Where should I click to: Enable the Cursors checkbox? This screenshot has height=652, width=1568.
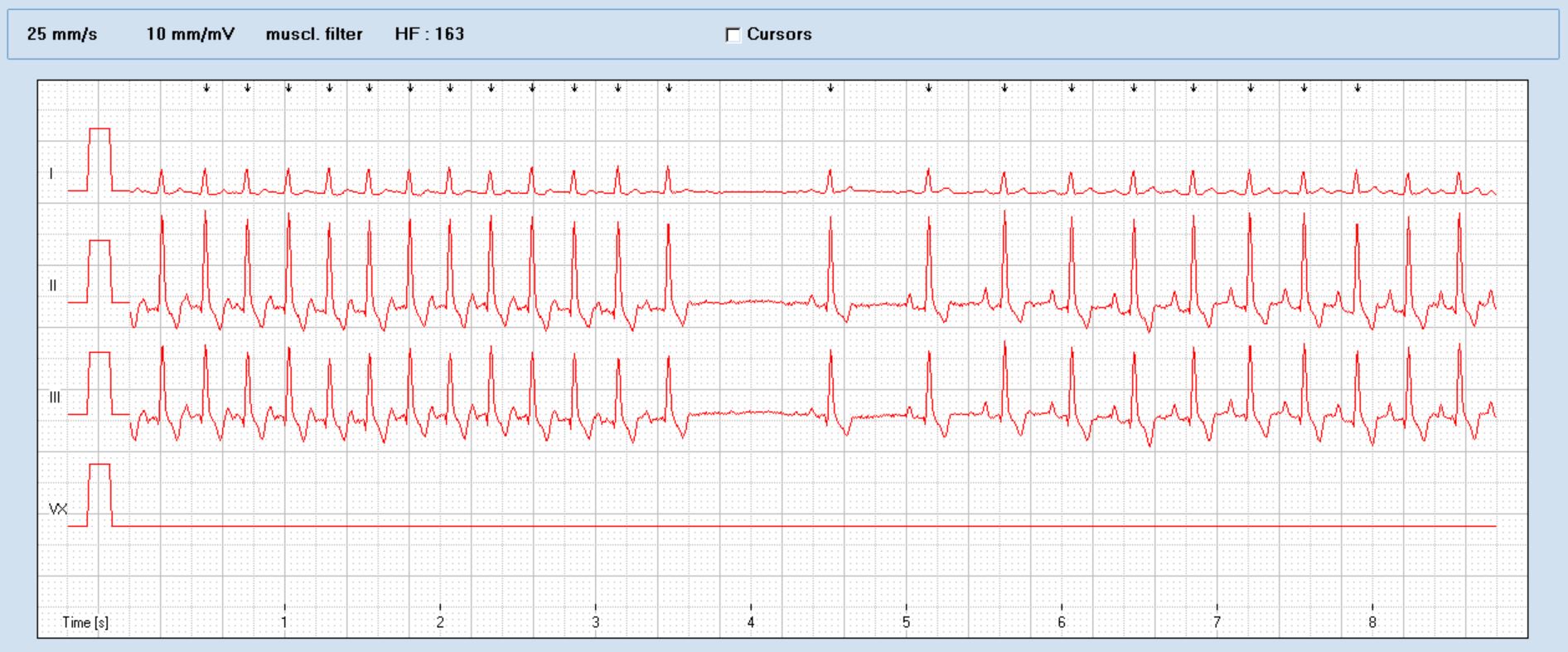coord(733,35)
